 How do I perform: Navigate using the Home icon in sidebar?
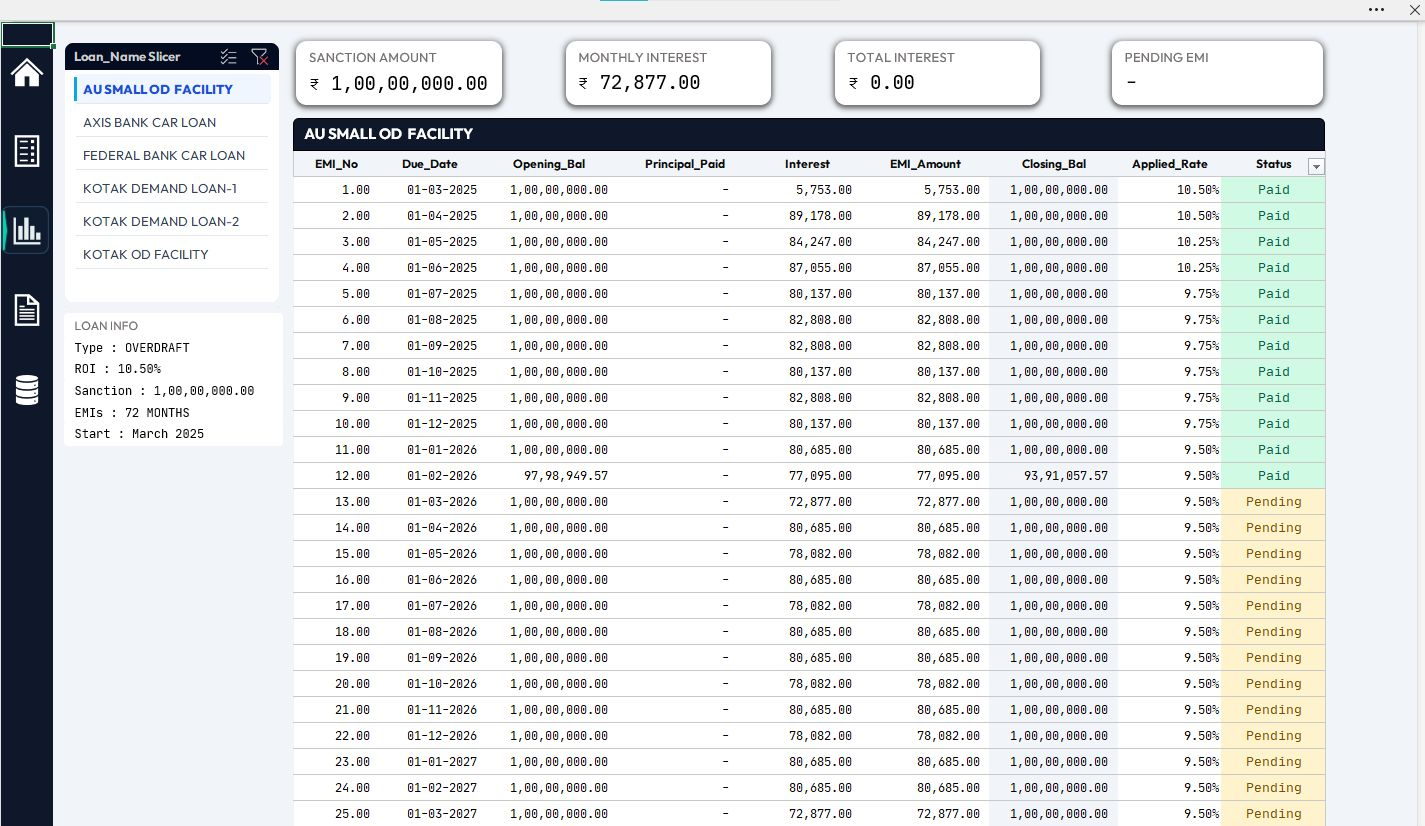click(26, 72)
